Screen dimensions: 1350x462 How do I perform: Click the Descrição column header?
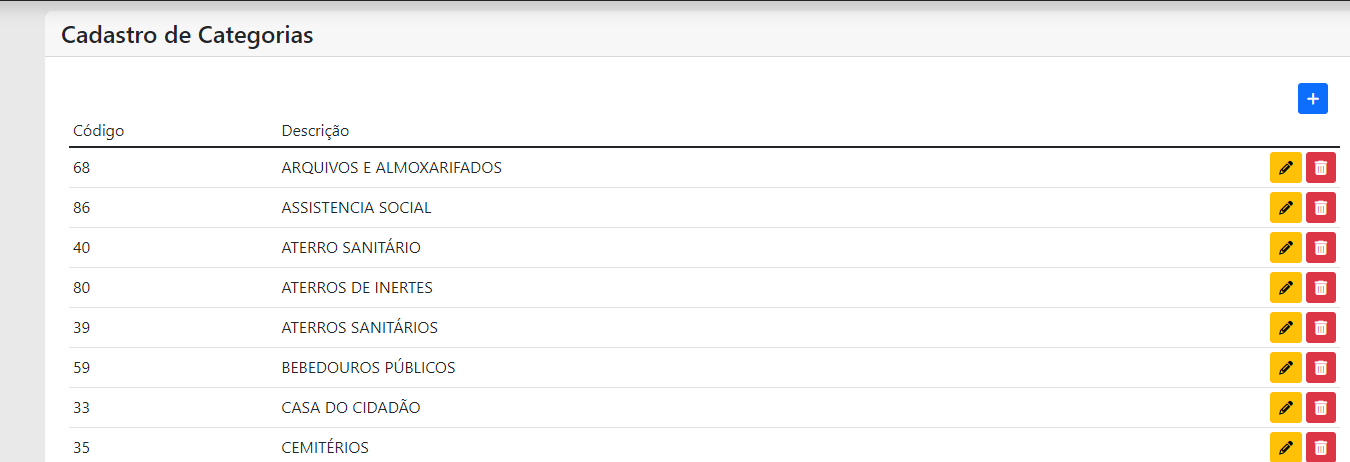(315, 131)
